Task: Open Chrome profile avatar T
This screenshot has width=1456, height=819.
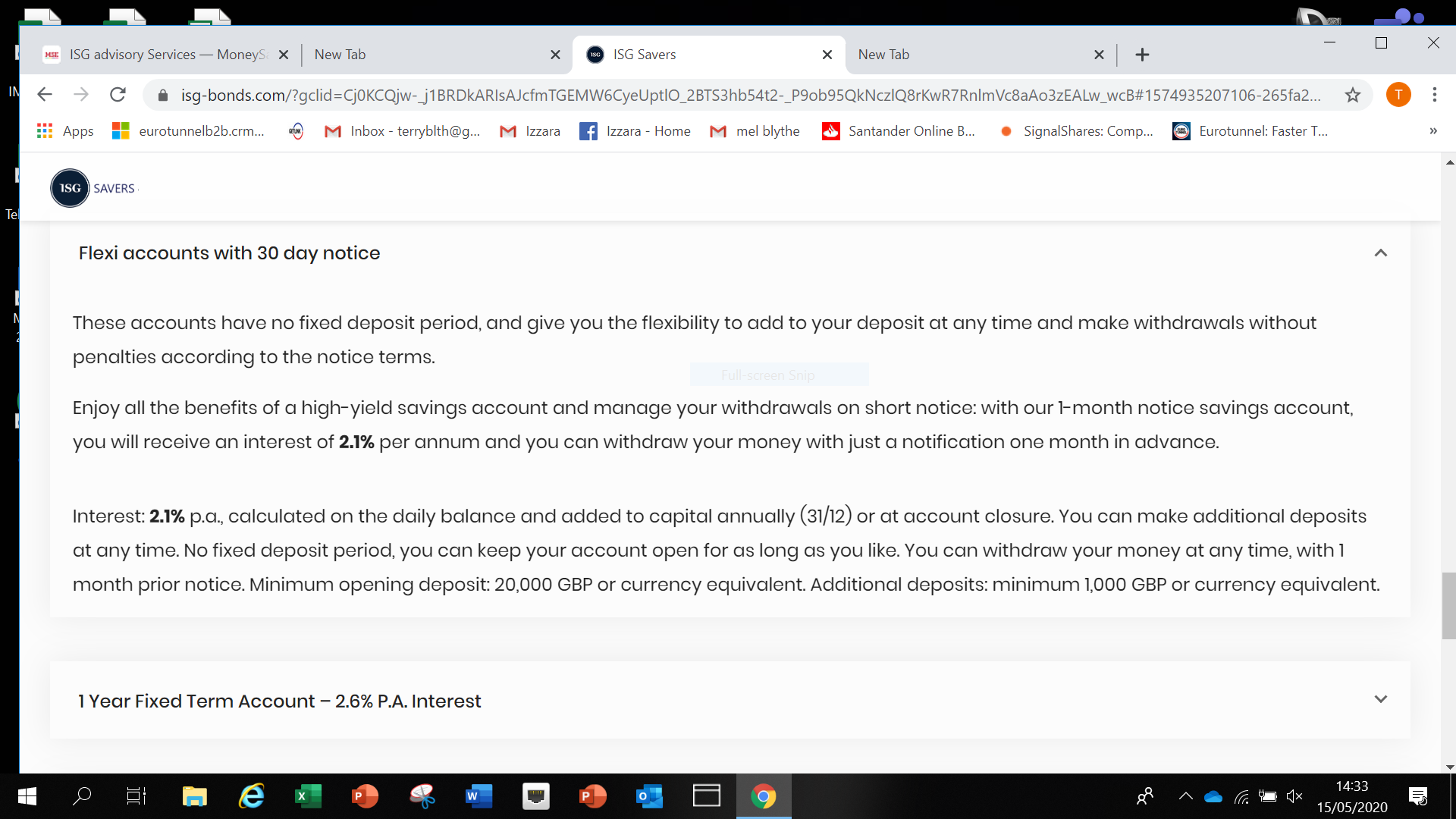Action: pos(1398,95)
